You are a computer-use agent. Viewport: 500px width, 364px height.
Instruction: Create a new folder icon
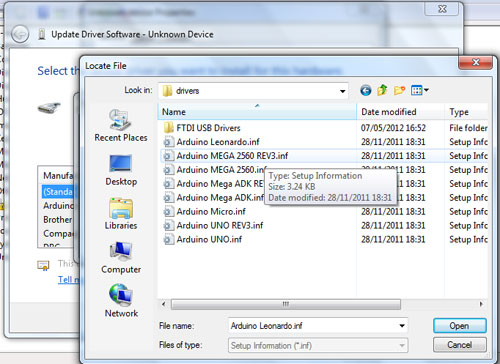(399, 90)
